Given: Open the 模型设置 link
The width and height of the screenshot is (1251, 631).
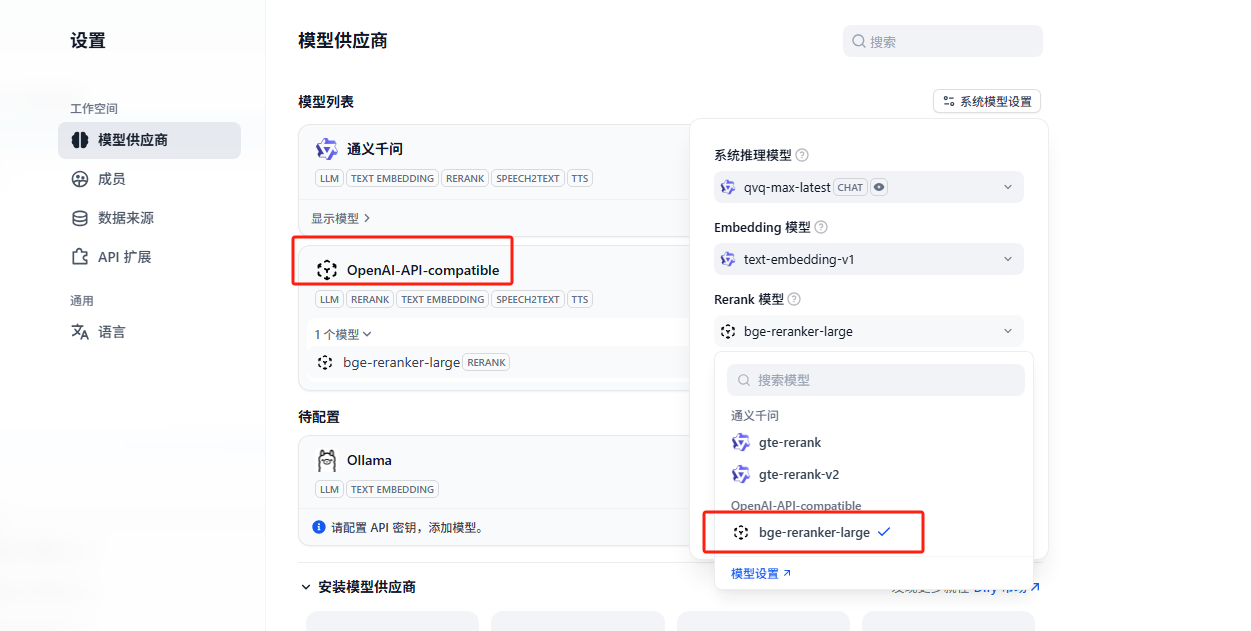Looking at the screenshot, I should coord(761,573).
